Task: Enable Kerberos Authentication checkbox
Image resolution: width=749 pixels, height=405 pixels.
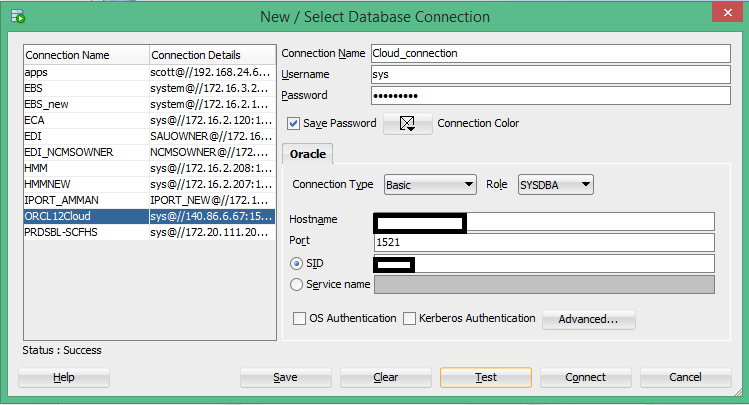Action: 409,319
